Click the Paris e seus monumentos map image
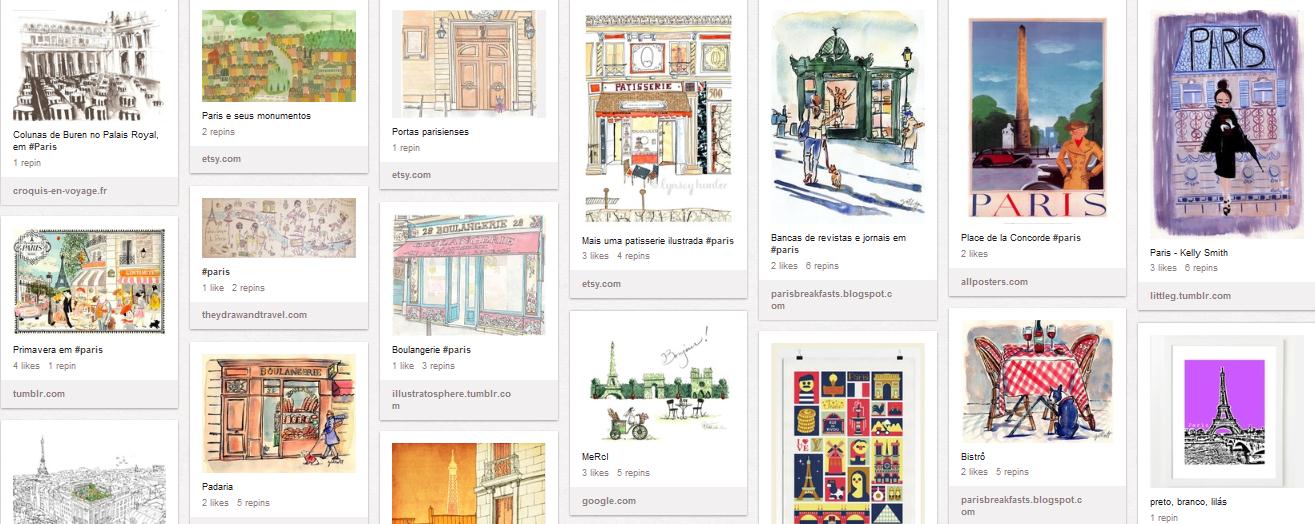 [x=279, y=55]
